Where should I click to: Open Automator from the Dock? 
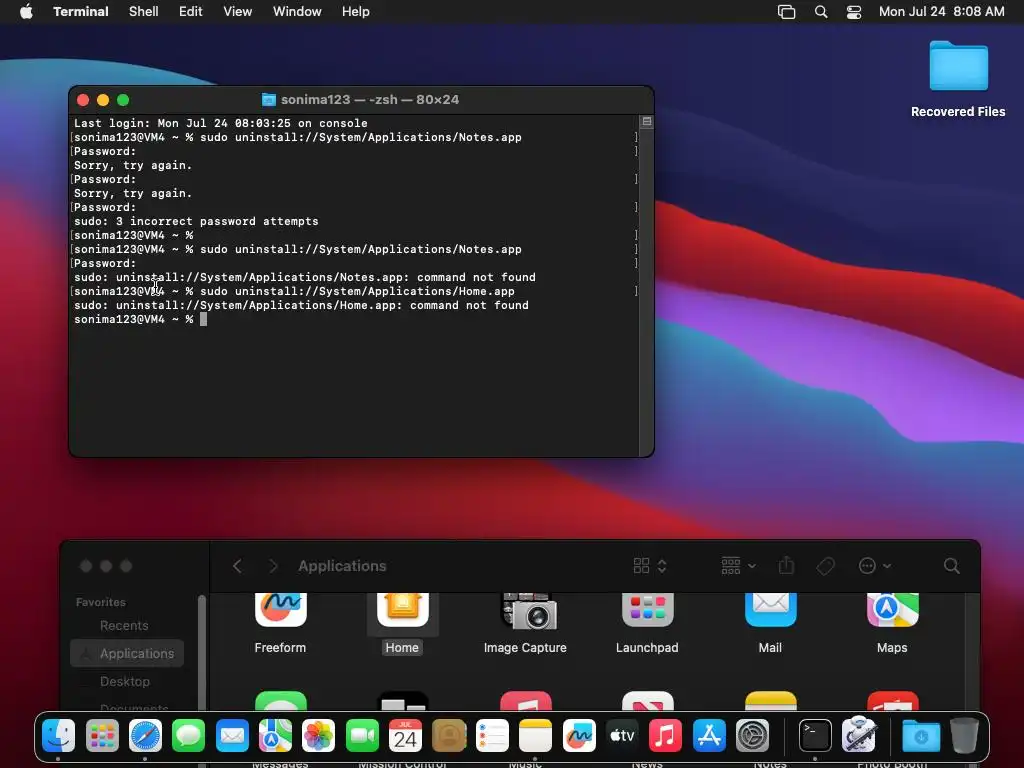coord(859,735)
